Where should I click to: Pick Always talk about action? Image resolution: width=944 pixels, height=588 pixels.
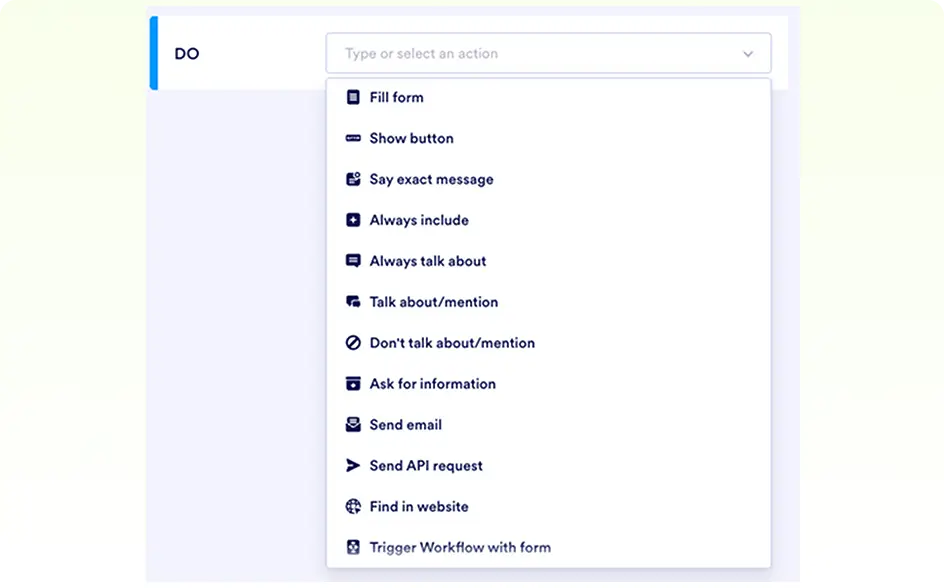(x=428, y=261)
